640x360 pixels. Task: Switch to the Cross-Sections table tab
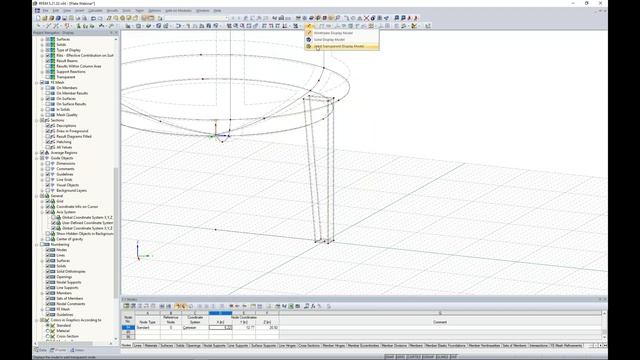pyautogui.click(x=309, y=346)
